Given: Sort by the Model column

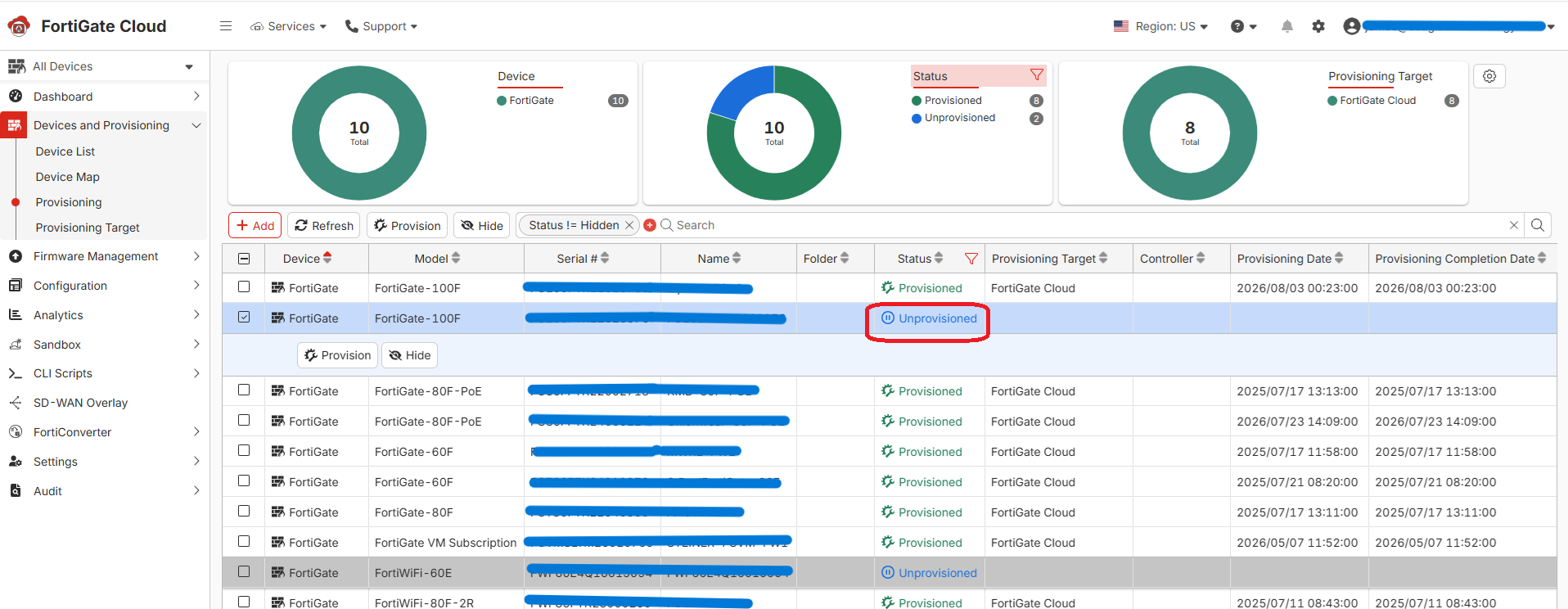Looking at the screenshot, I should [x=456, y=259].
